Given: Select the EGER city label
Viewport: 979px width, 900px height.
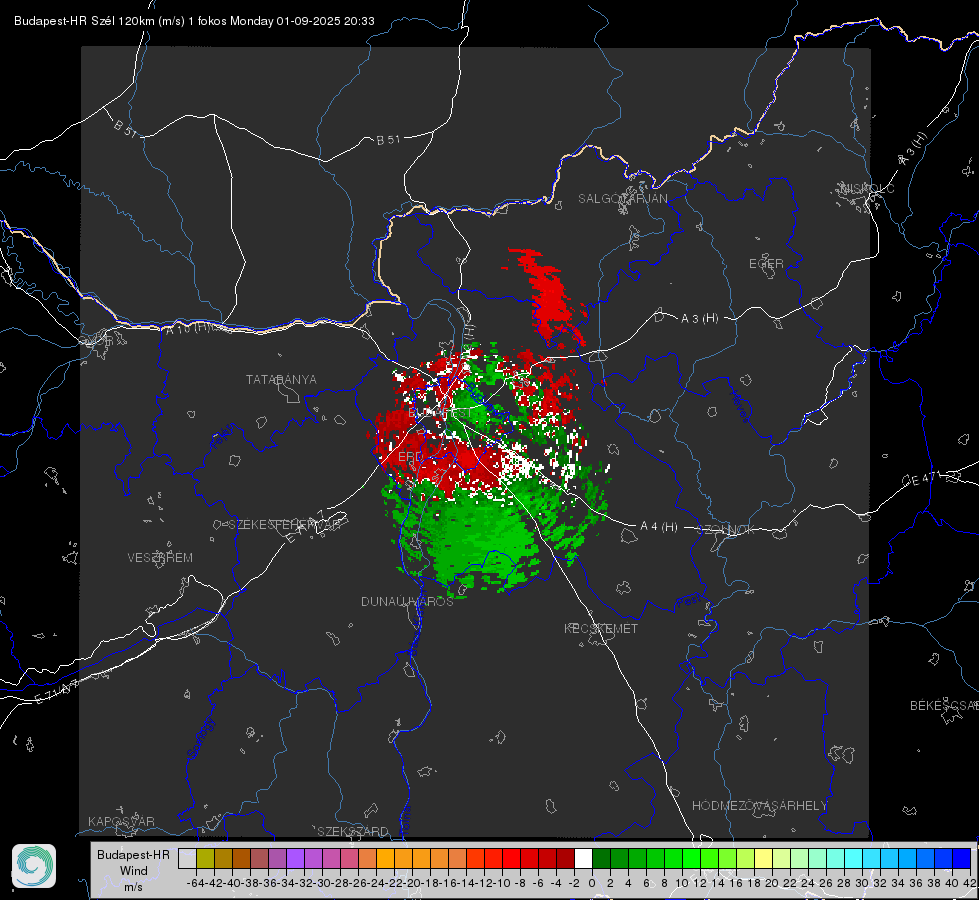Looking at the screenshot, I should [x=766, y=264].
